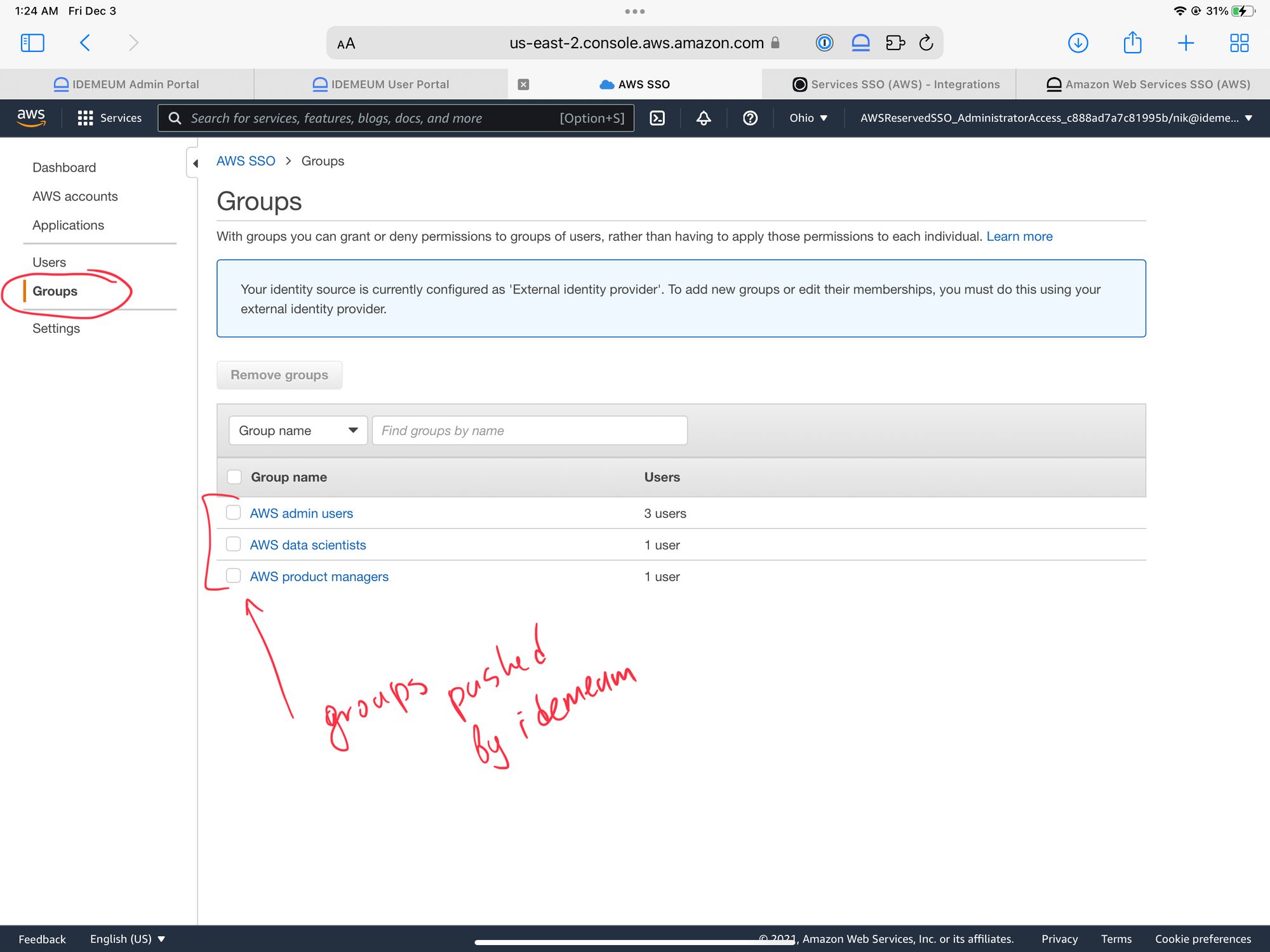Check the AWS admin users checkbox
The width and height of the screenshot is (1270, 952).
pyautogui.click(x=234, y=513)
